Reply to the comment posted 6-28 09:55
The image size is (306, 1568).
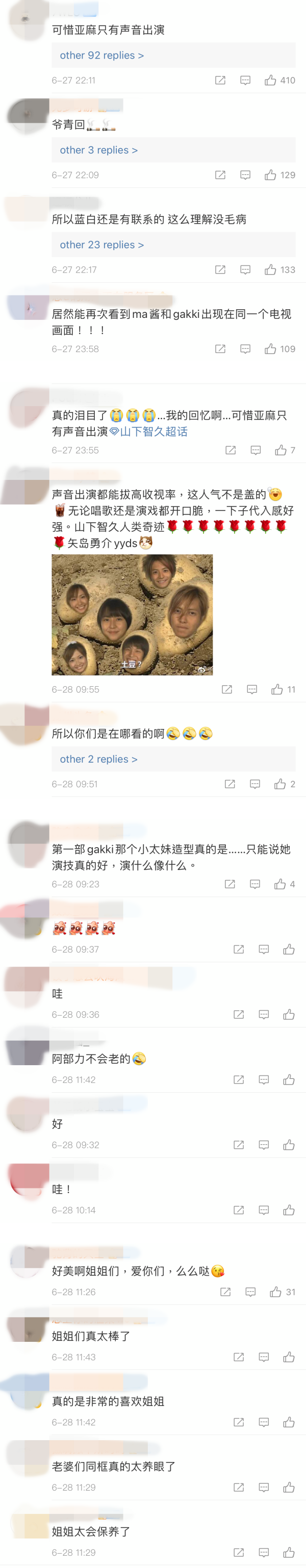tap(252, 690)
